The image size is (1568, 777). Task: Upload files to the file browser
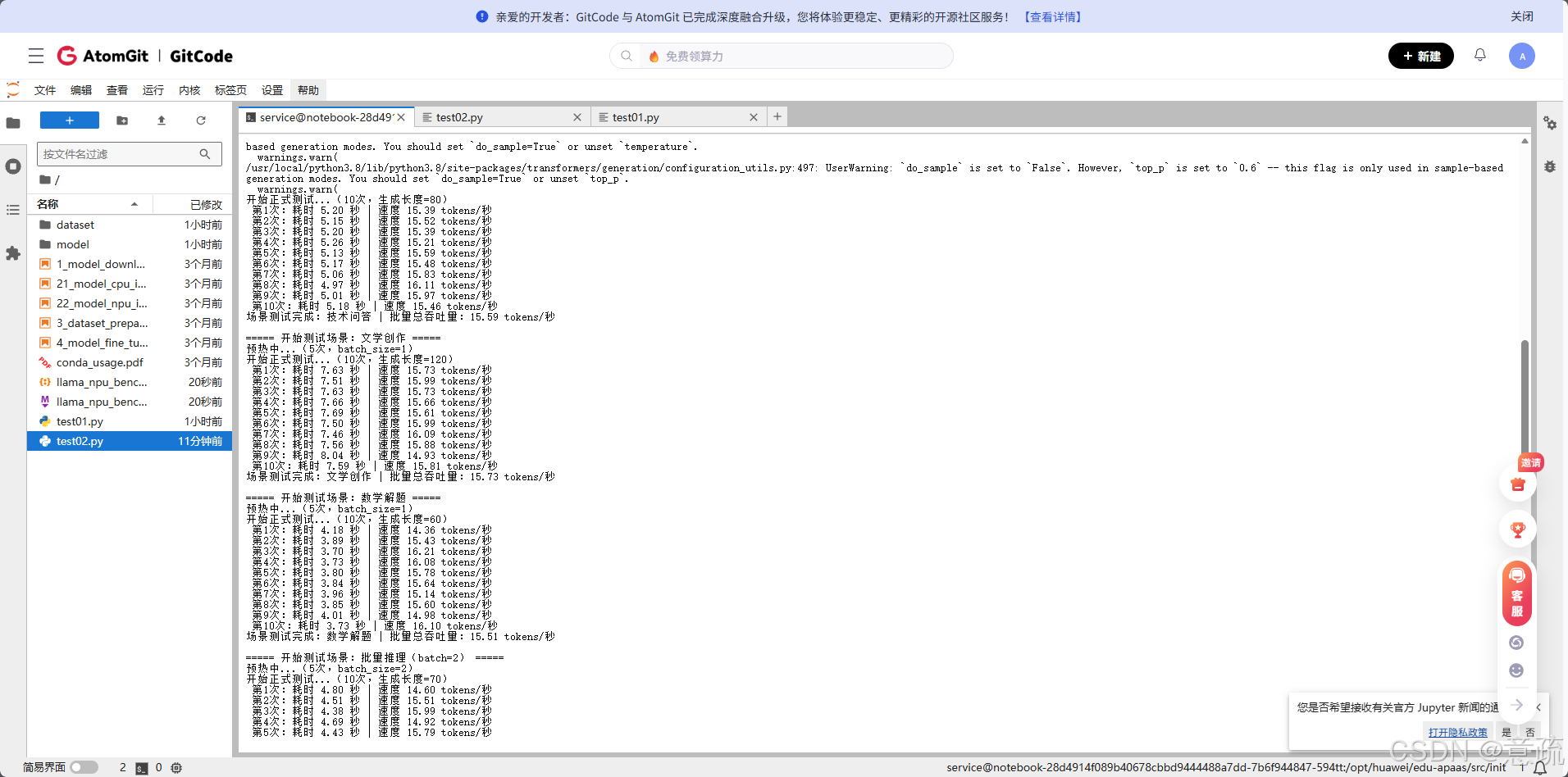(162, 120)
